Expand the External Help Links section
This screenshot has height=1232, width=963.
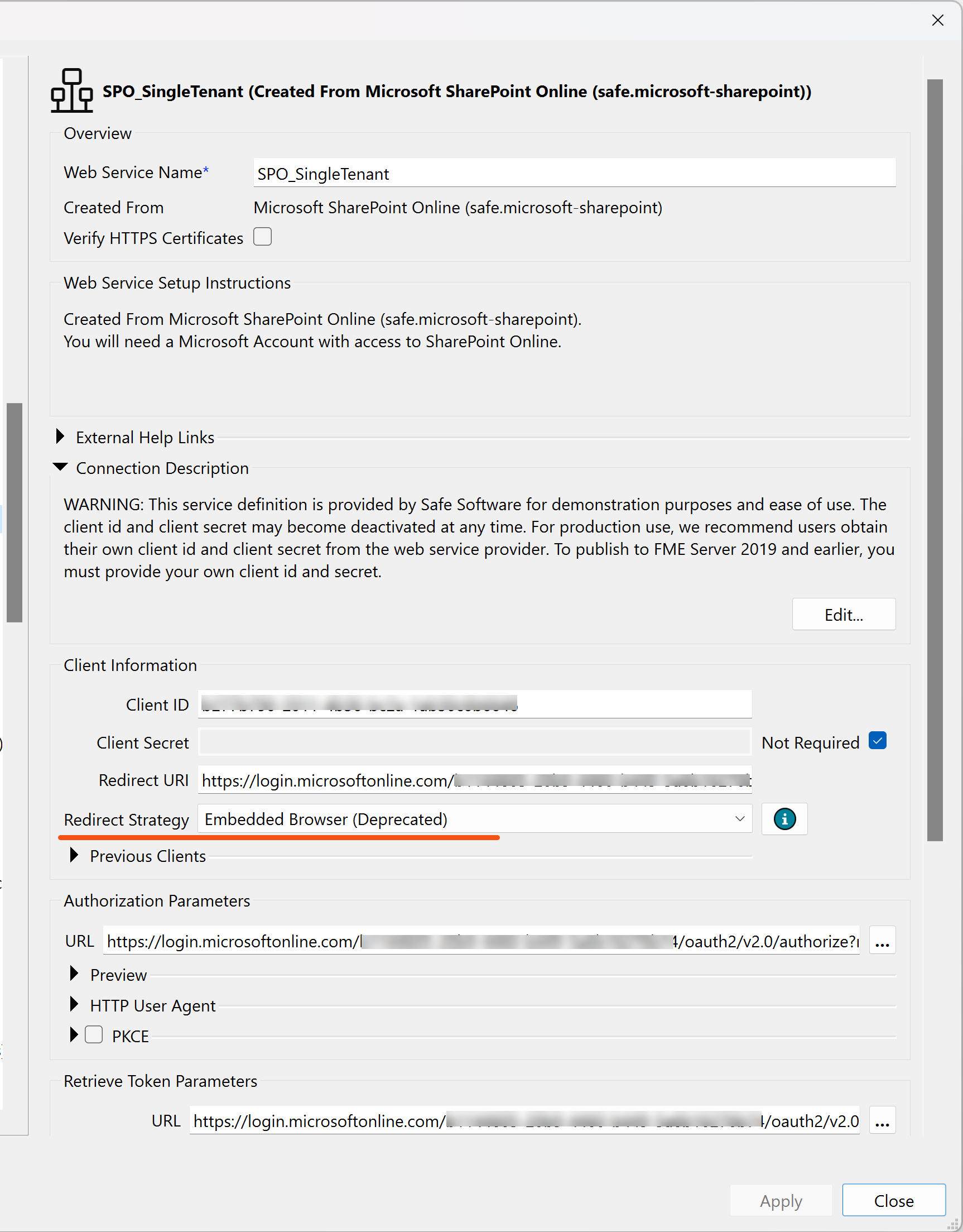point(60,437)
